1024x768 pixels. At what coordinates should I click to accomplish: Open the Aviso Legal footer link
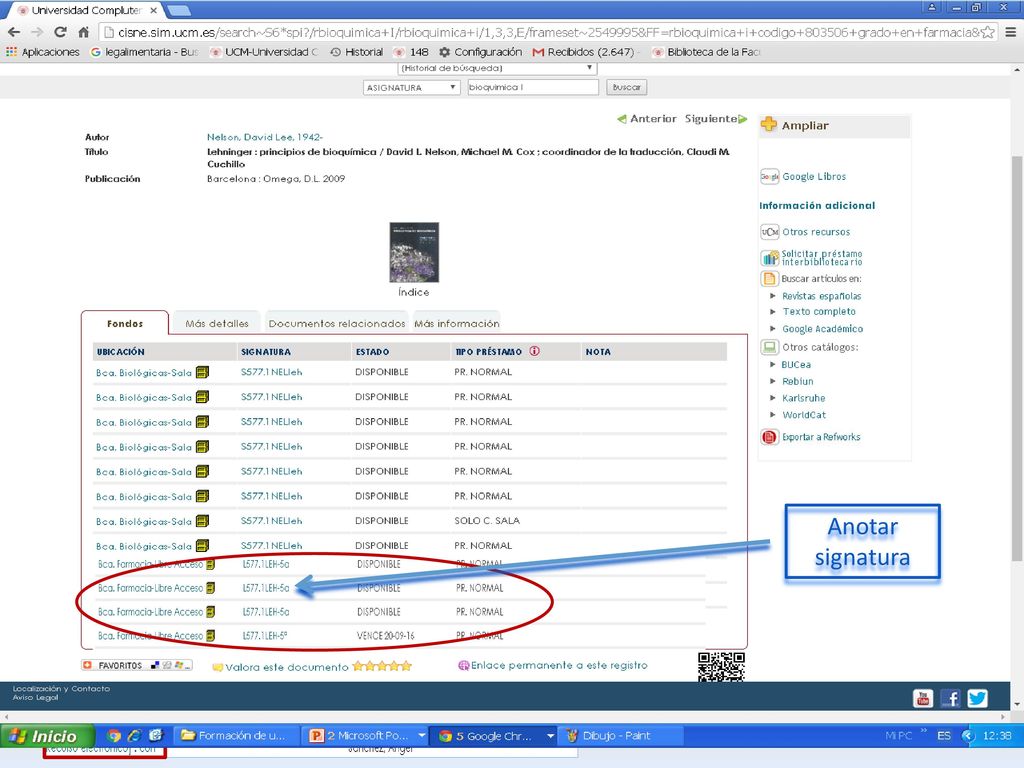tap(35, 697)
